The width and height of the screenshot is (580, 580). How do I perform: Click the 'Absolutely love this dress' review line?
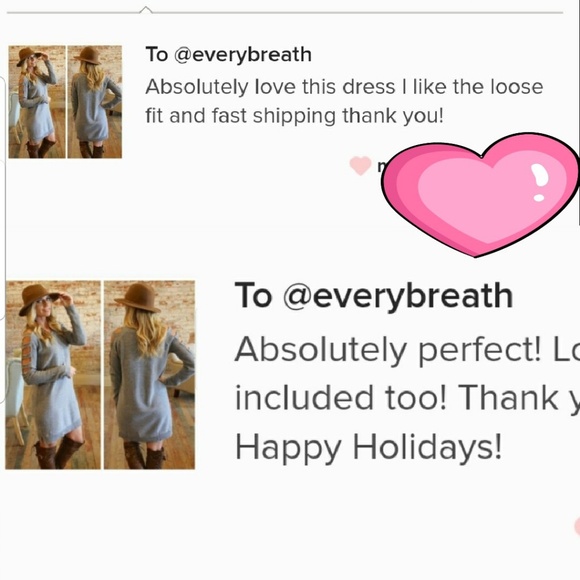click(x=344, y=87)
